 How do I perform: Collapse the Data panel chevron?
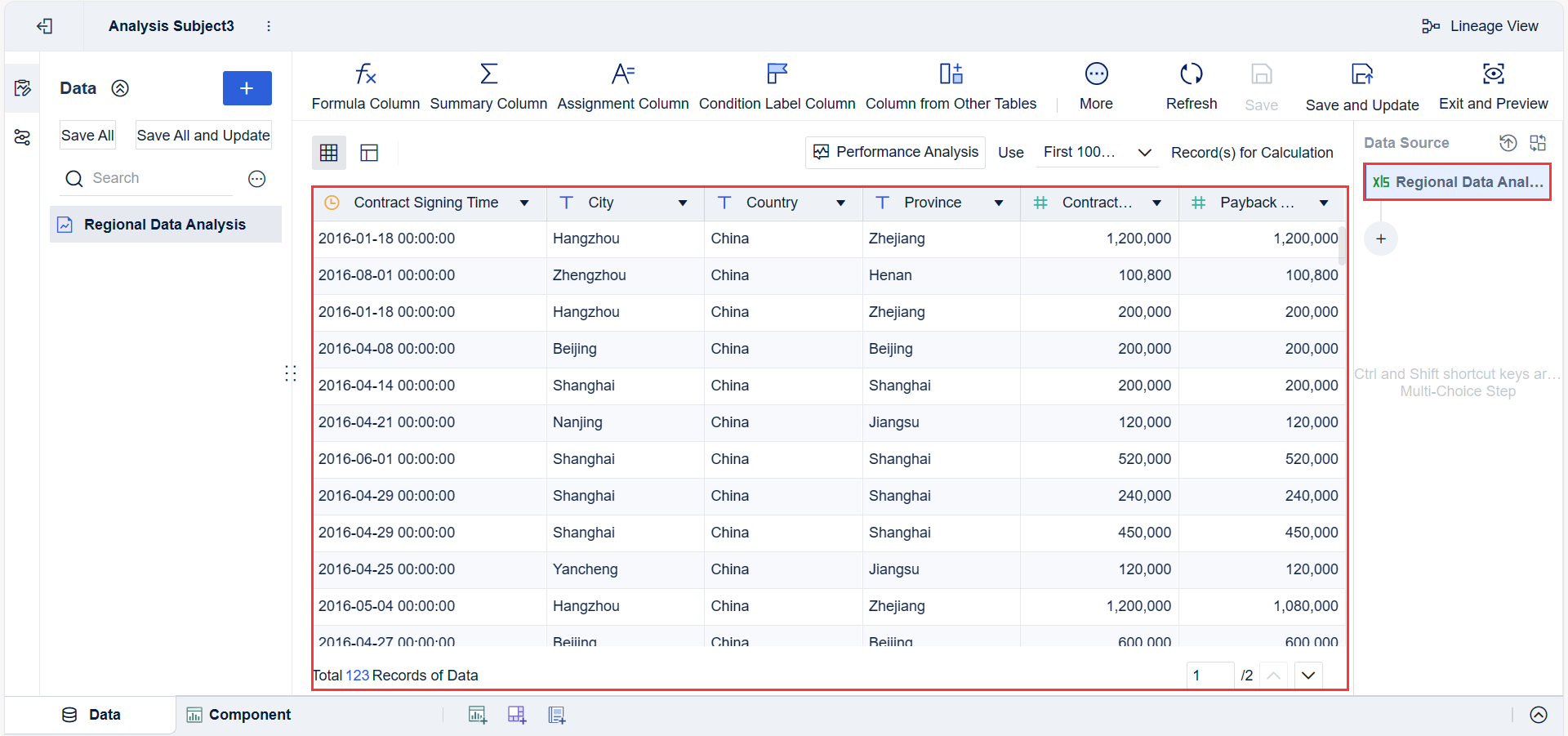[120, 88]
